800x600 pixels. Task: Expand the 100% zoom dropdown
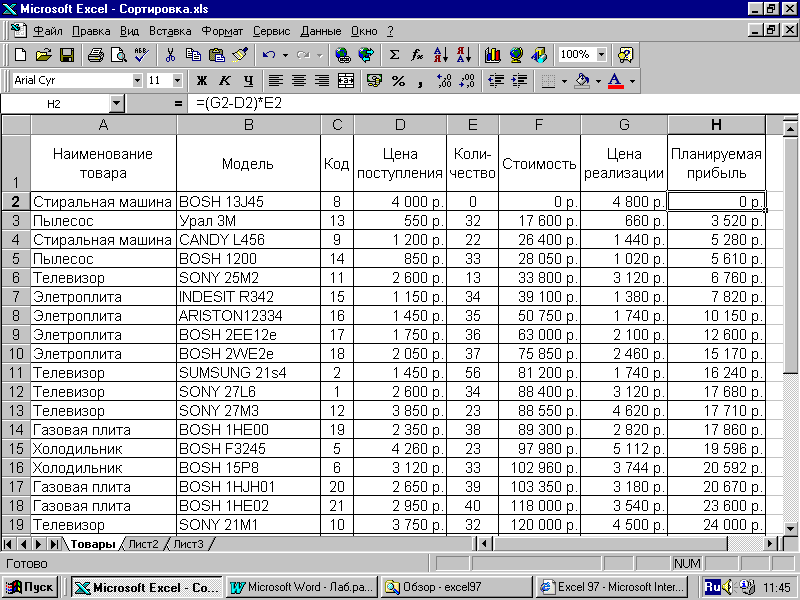coord(601,55)
